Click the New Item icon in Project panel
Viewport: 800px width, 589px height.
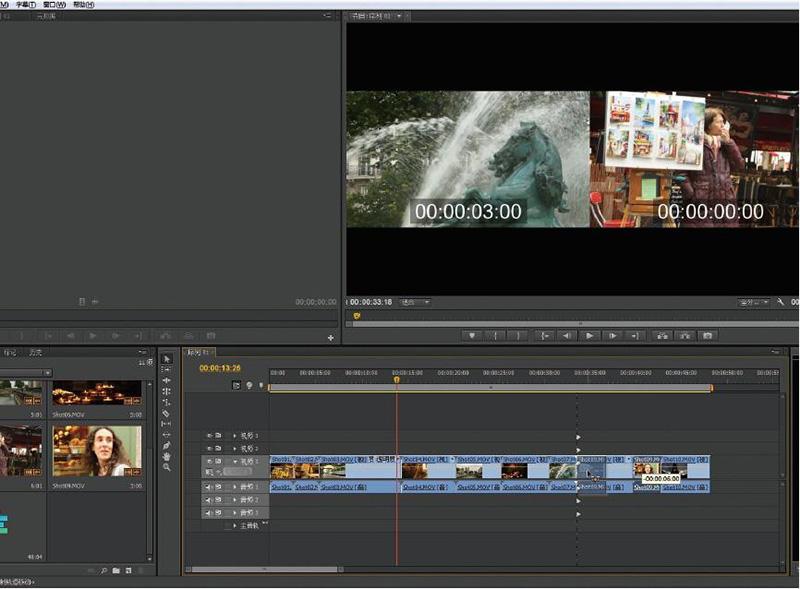click(x=129, y=571)
